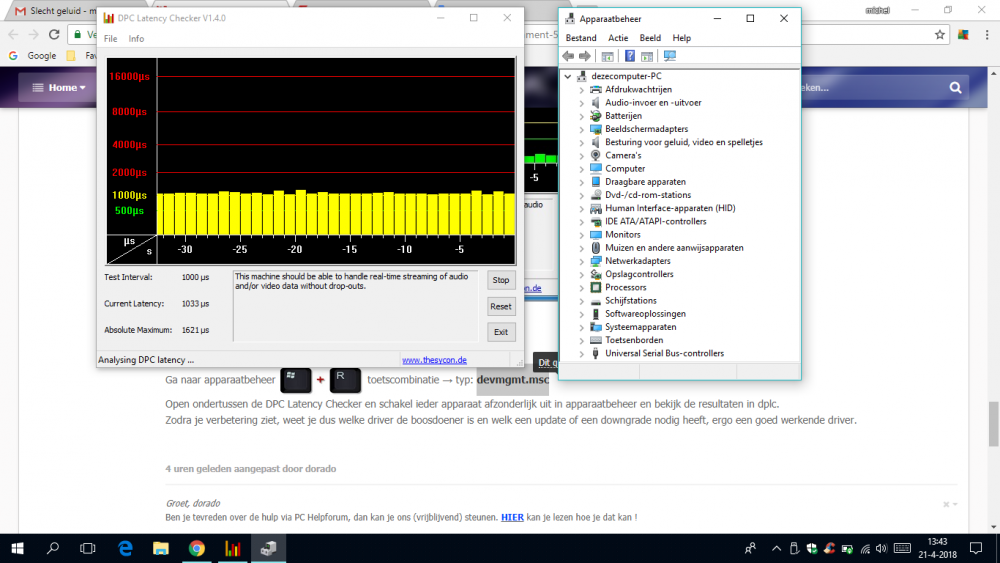Expand the Audio-invoer en -uitvoer category
Image resolution: width=1000 pixels, height=563 pixels.
click(582, 103)
